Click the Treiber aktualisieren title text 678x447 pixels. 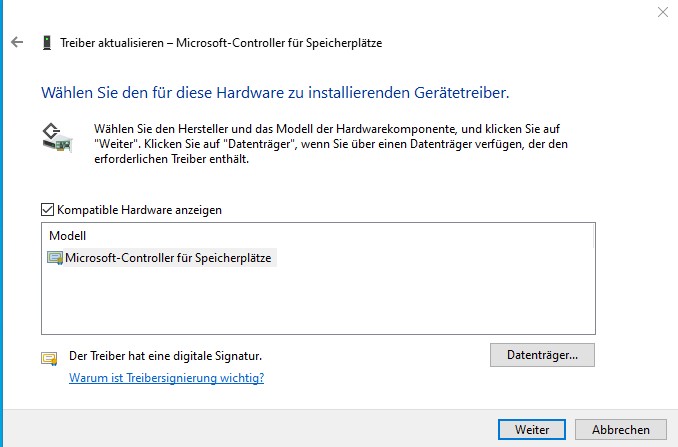coord(221,43)
